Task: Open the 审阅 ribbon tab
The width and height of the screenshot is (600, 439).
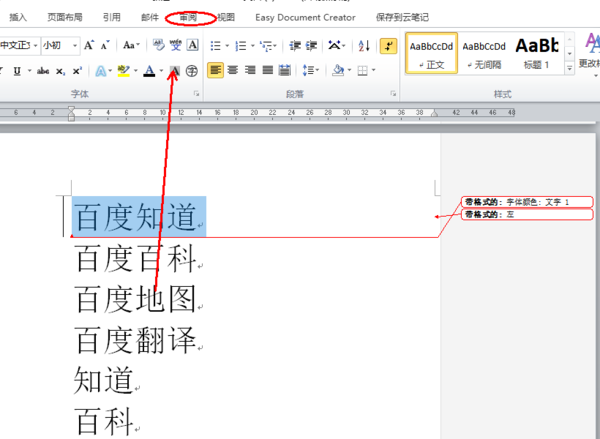Action: (188, 17)
